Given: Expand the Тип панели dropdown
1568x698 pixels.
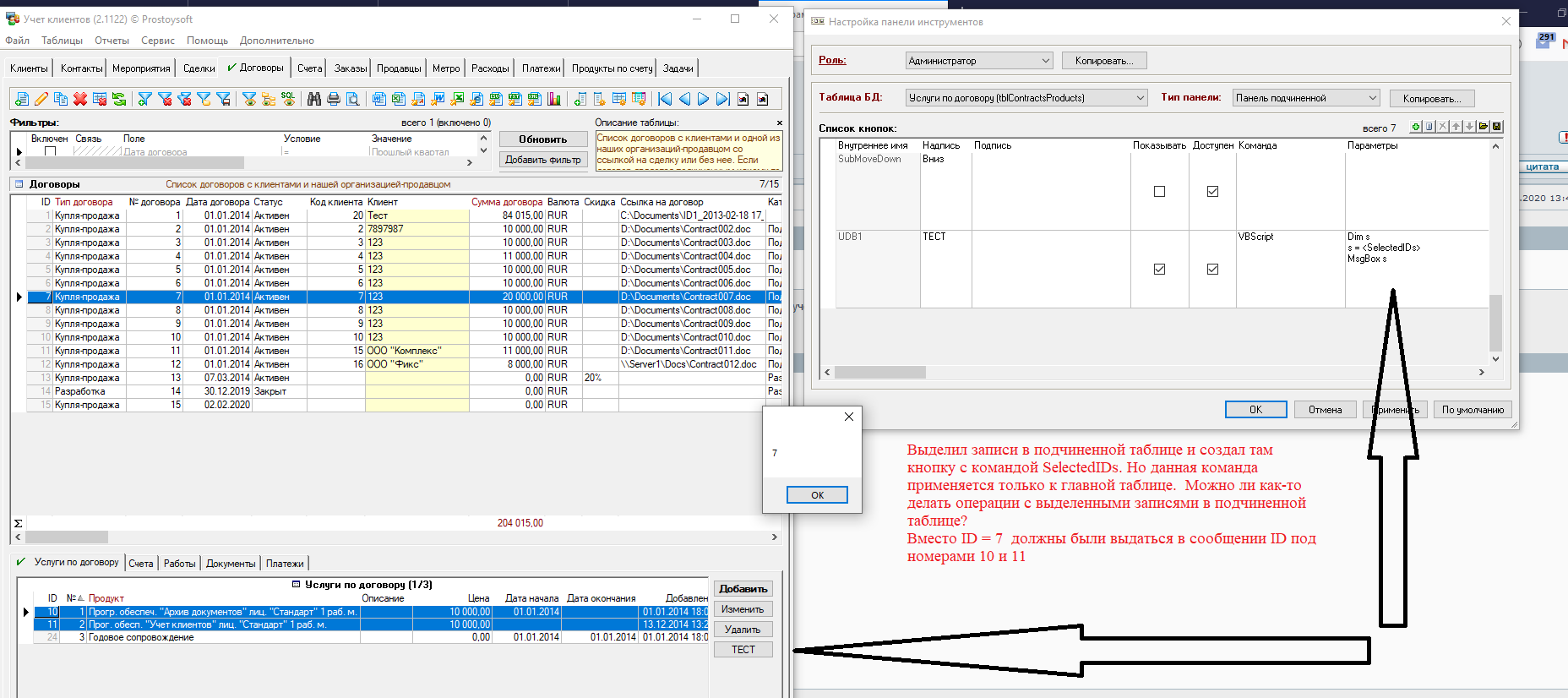Looking at the screenshot, I should tap(1372, 98).
